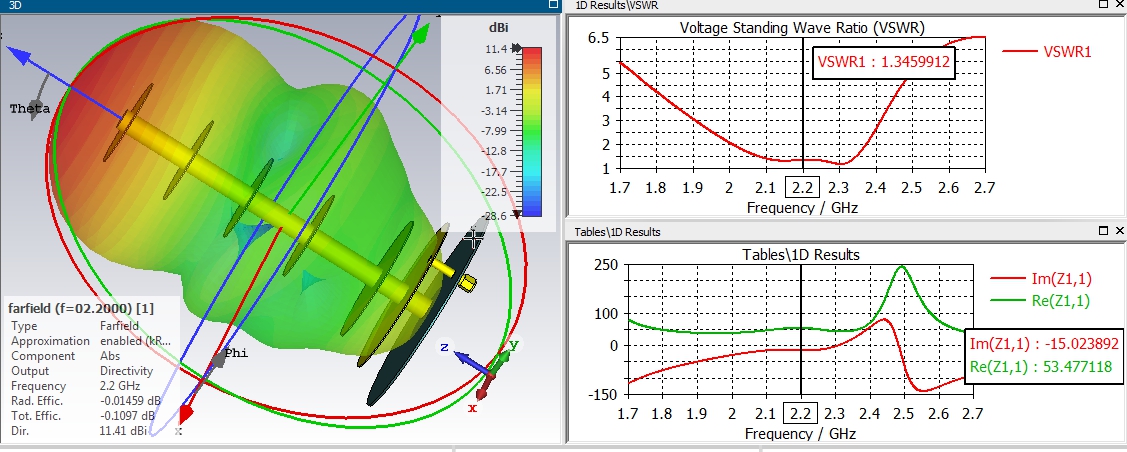This screenshot has width=1127, height=452.
Task: Click the Voltage Standing Wave Ratio plot title
Action: (802, 28)
